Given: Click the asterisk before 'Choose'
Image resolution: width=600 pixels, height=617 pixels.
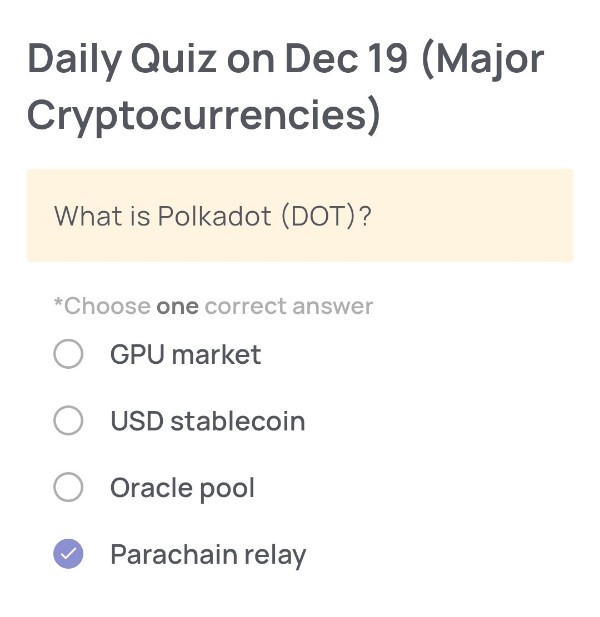Looking at the screenshot, I should point(58,304).
